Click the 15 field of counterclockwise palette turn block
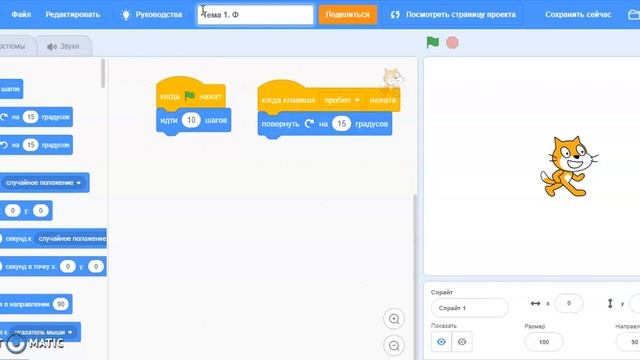This screenshot has height=360, width=640. [x=31, y=145]
